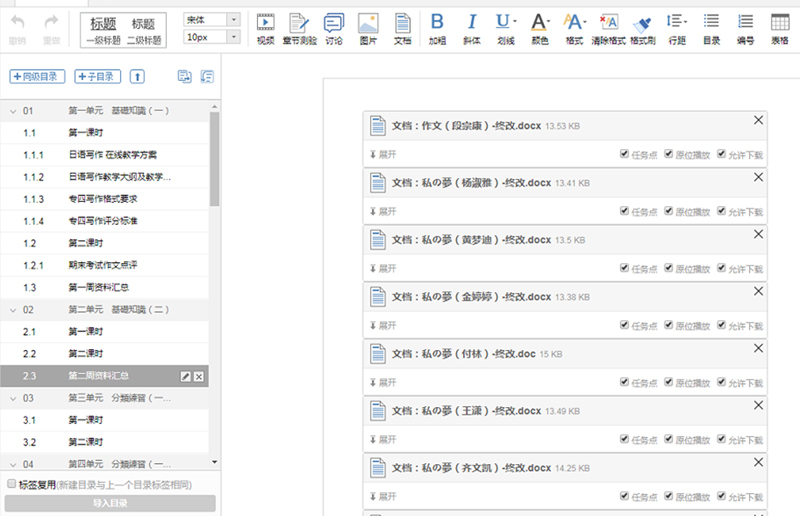Click the 章节测验 chapter quiz icon
The image size is (800, 516).
(299, 28)
